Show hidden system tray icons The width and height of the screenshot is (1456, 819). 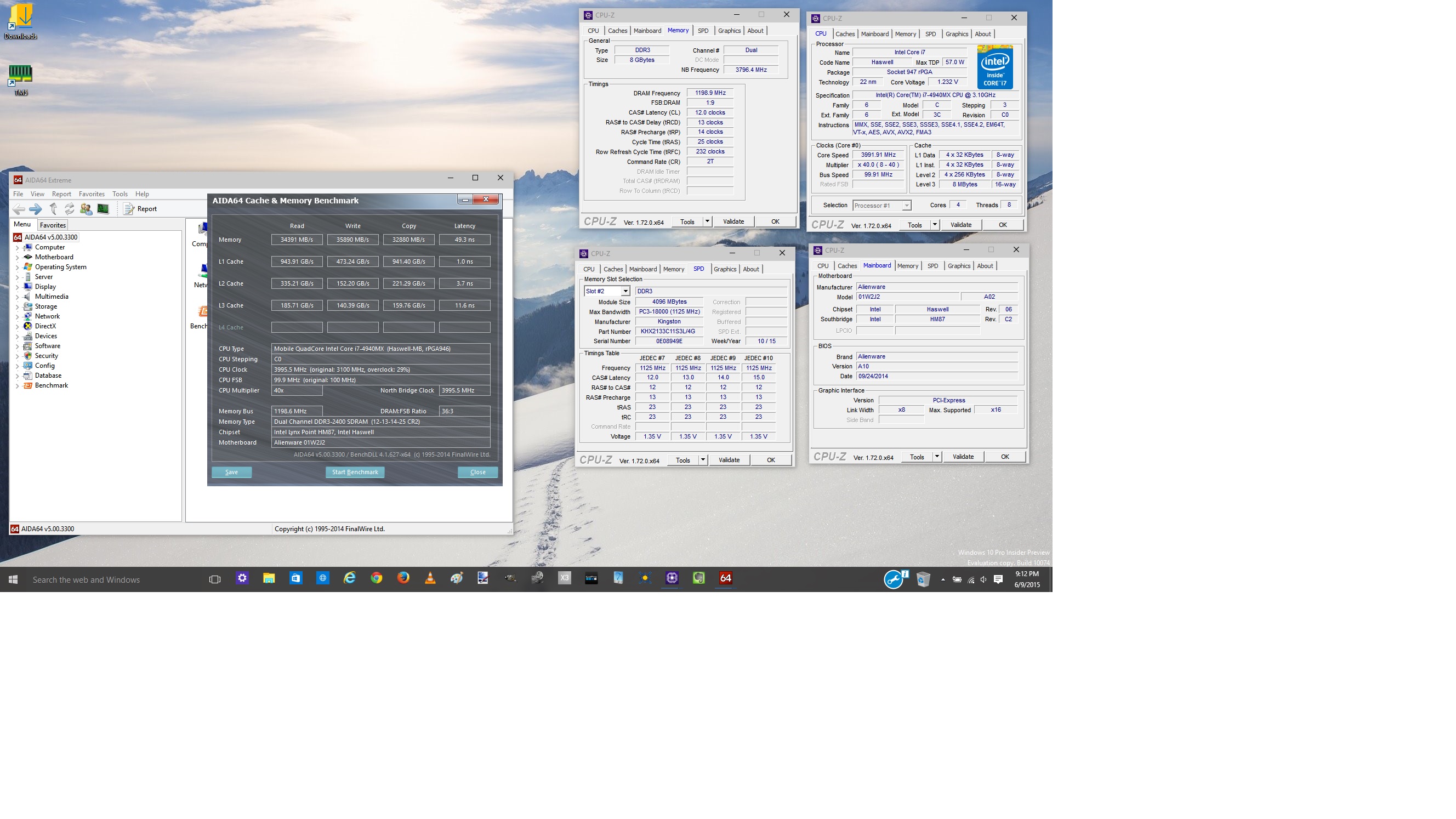(x=943, y=579)
